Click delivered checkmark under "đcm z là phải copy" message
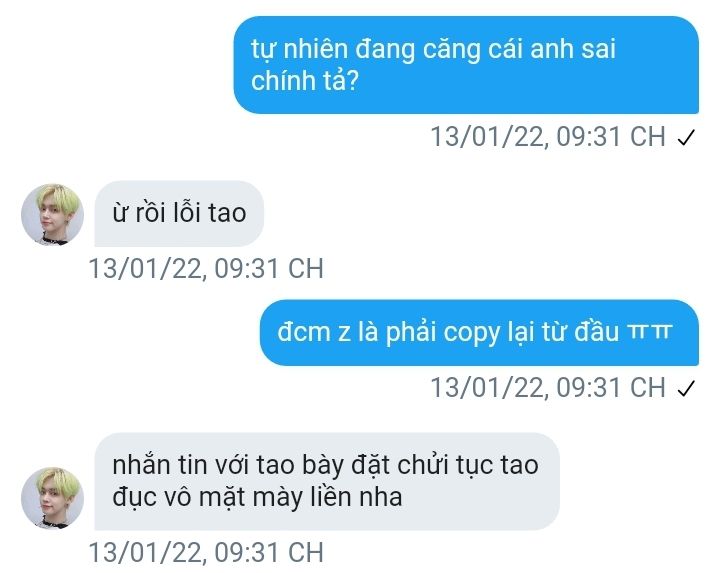 click(x=686, y=388)
